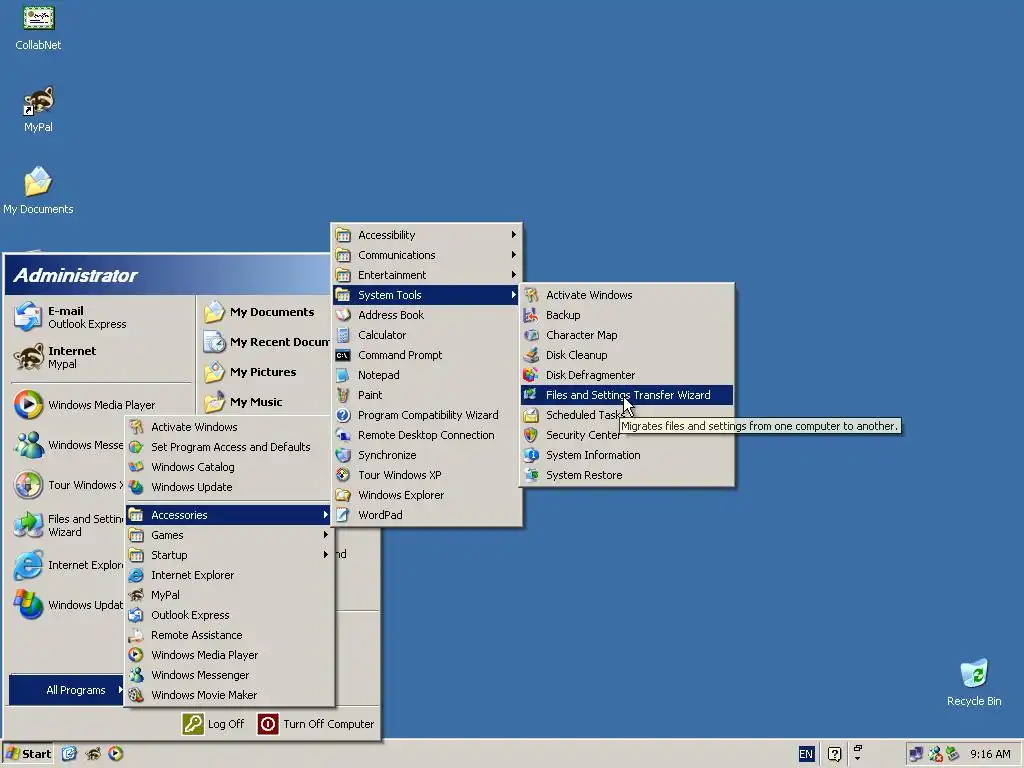Choose Internet Explorer in All Programs list
This screenshot has width=1024, height=768.
coord(229,575)
